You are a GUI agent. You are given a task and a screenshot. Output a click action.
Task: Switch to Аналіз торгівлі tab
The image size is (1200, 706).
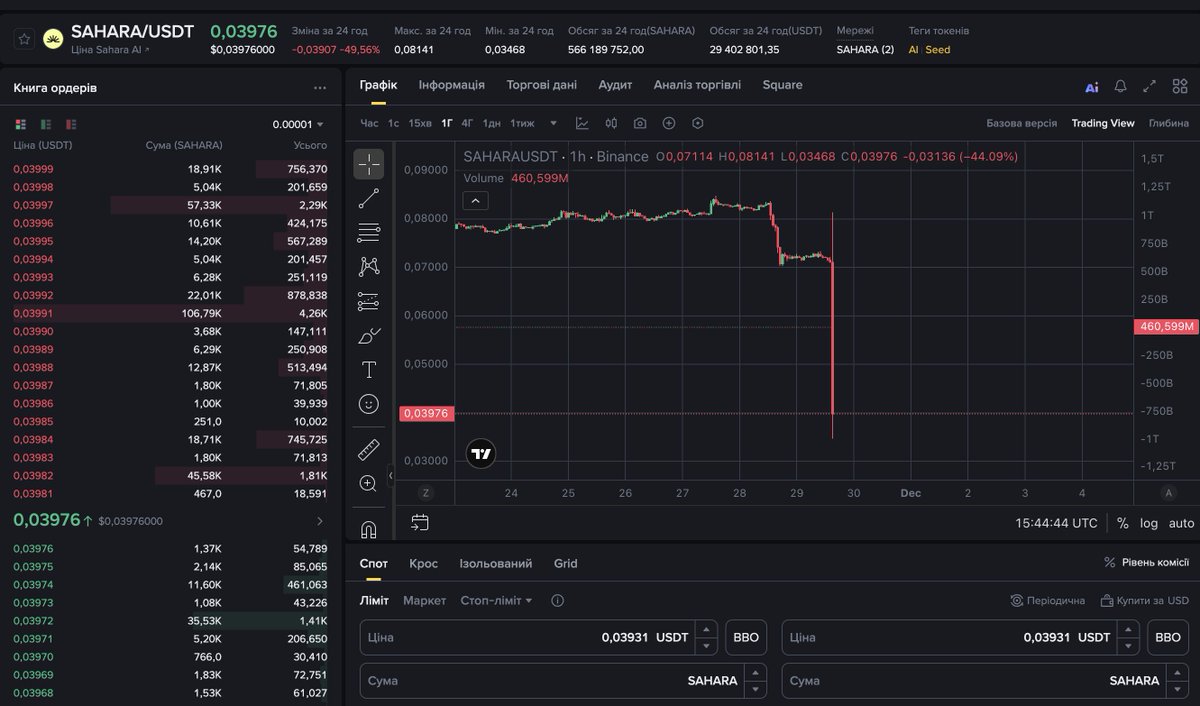coord(697,85)
